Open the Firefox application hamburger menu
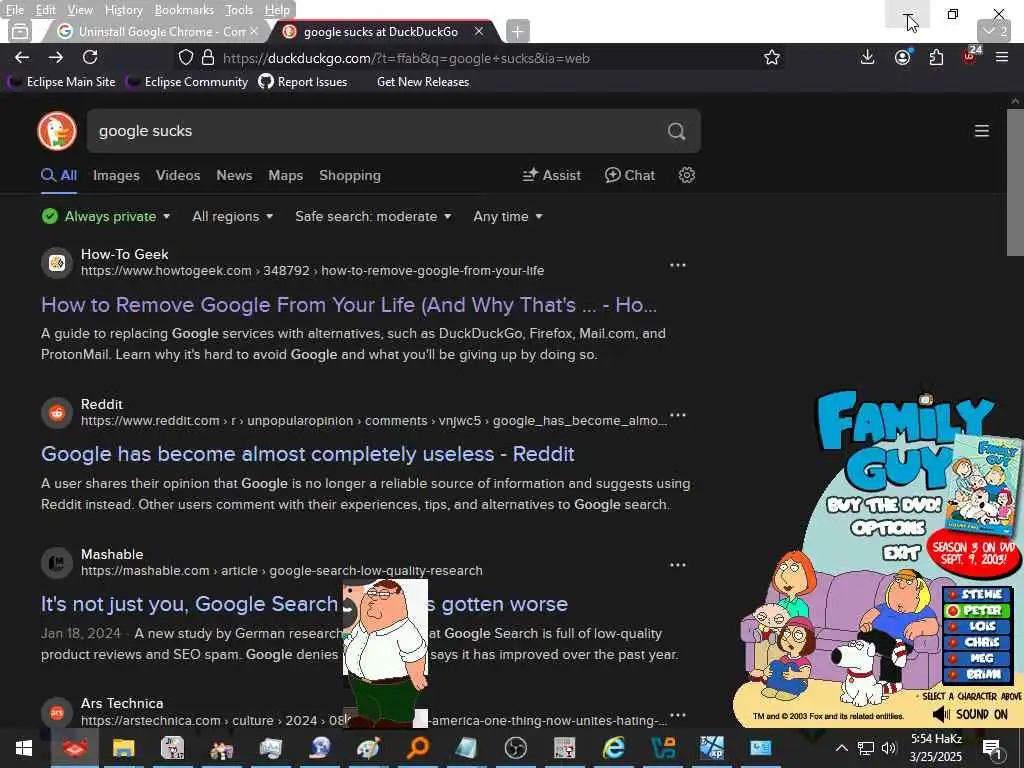The height and width of the screenshot is (768, 1024). pos(1002,57)
